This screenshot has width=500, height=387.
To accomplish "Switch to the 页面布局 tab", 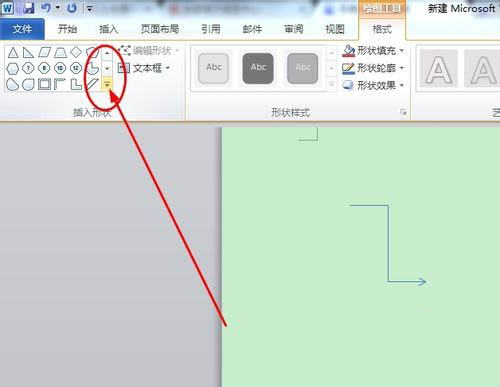I will point(160,29).
